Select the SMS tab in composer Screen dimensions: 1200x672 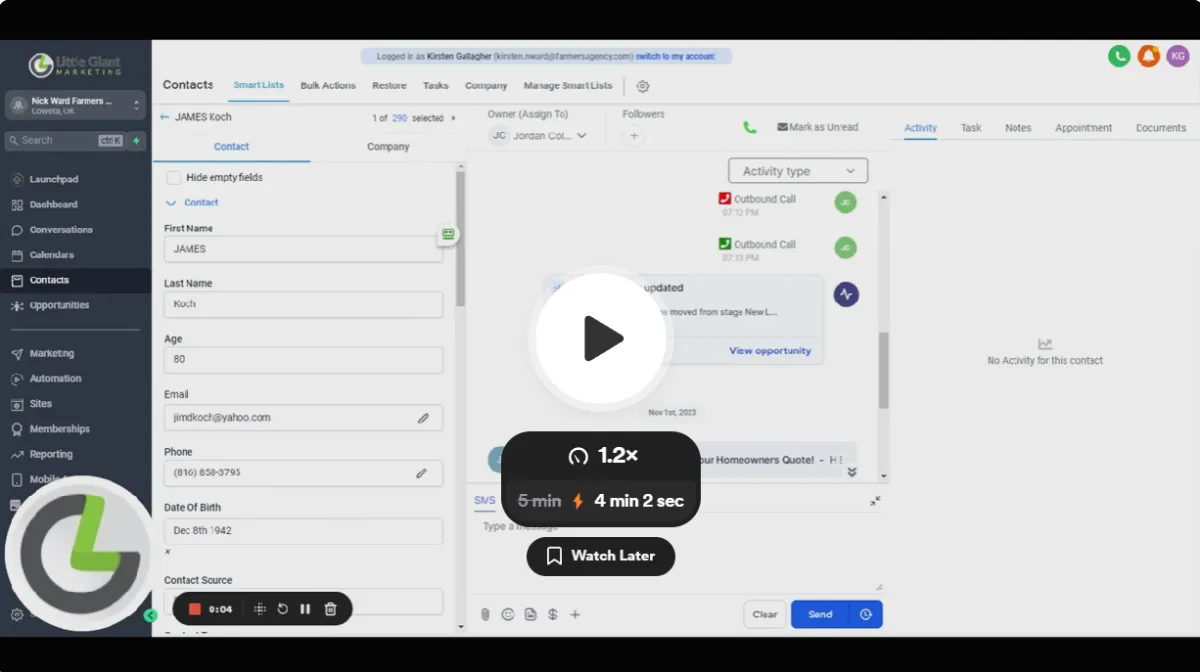click(485, 500)
